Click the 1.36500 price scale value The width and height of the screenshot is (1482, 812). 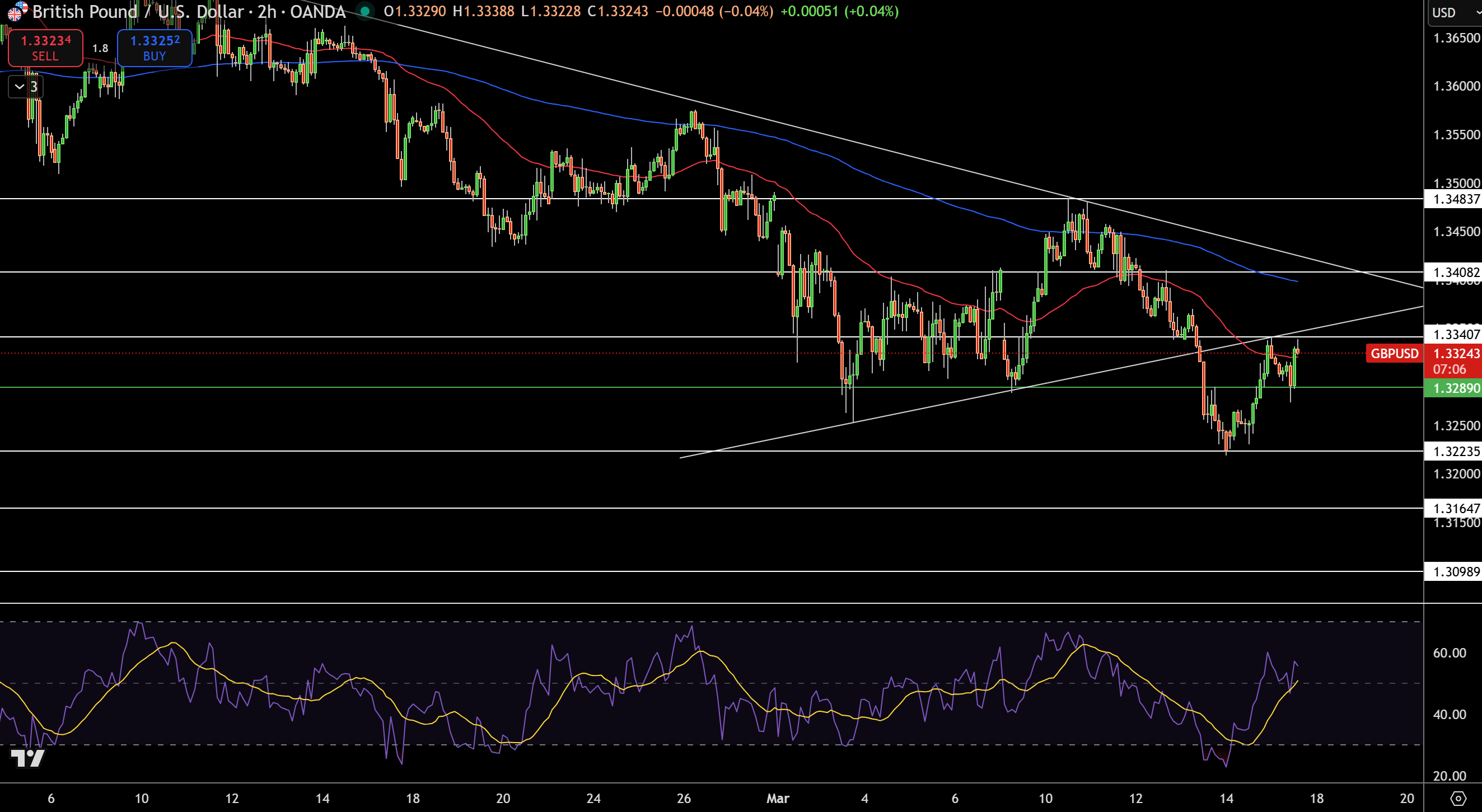[x=1456, y=38]
